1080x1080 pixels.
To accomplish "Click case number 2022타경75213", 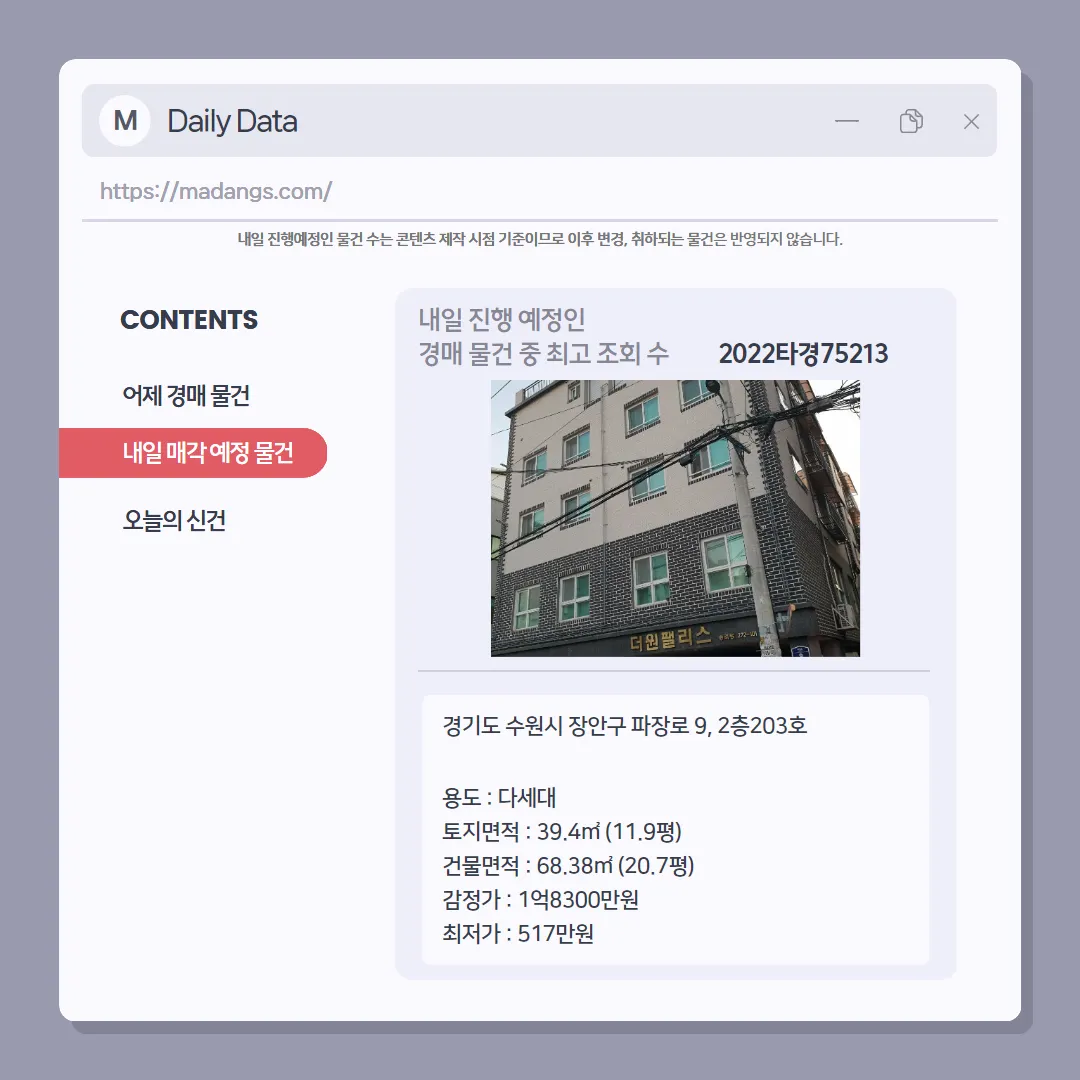I will click(803, 353).
